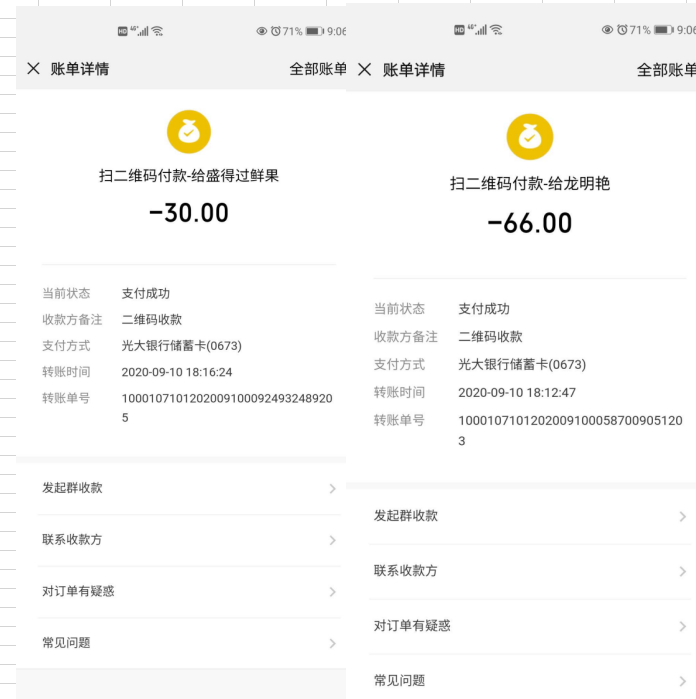Tap the left status bar Wi-Fi icon
Screen dimensions: 696x699
click(157, 31)
